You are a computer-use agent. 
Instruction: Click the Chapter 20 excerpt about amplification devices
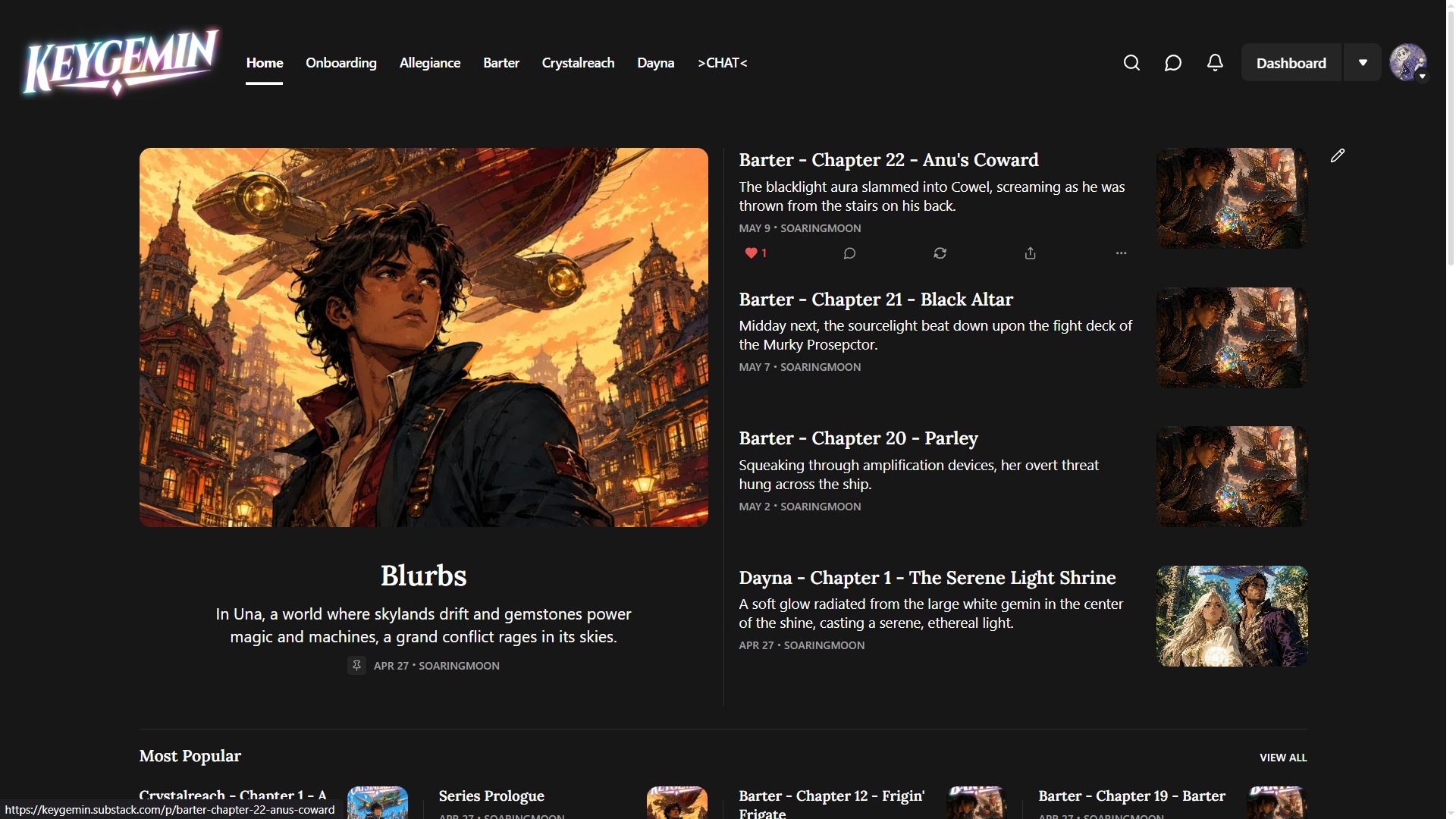coord(919,475)
